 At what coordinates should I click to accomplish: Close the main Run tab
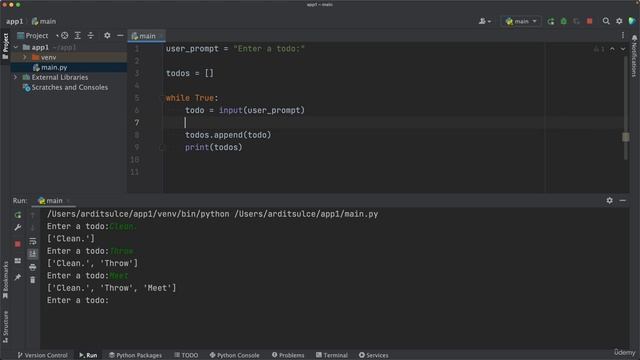[x=68, y=200]
